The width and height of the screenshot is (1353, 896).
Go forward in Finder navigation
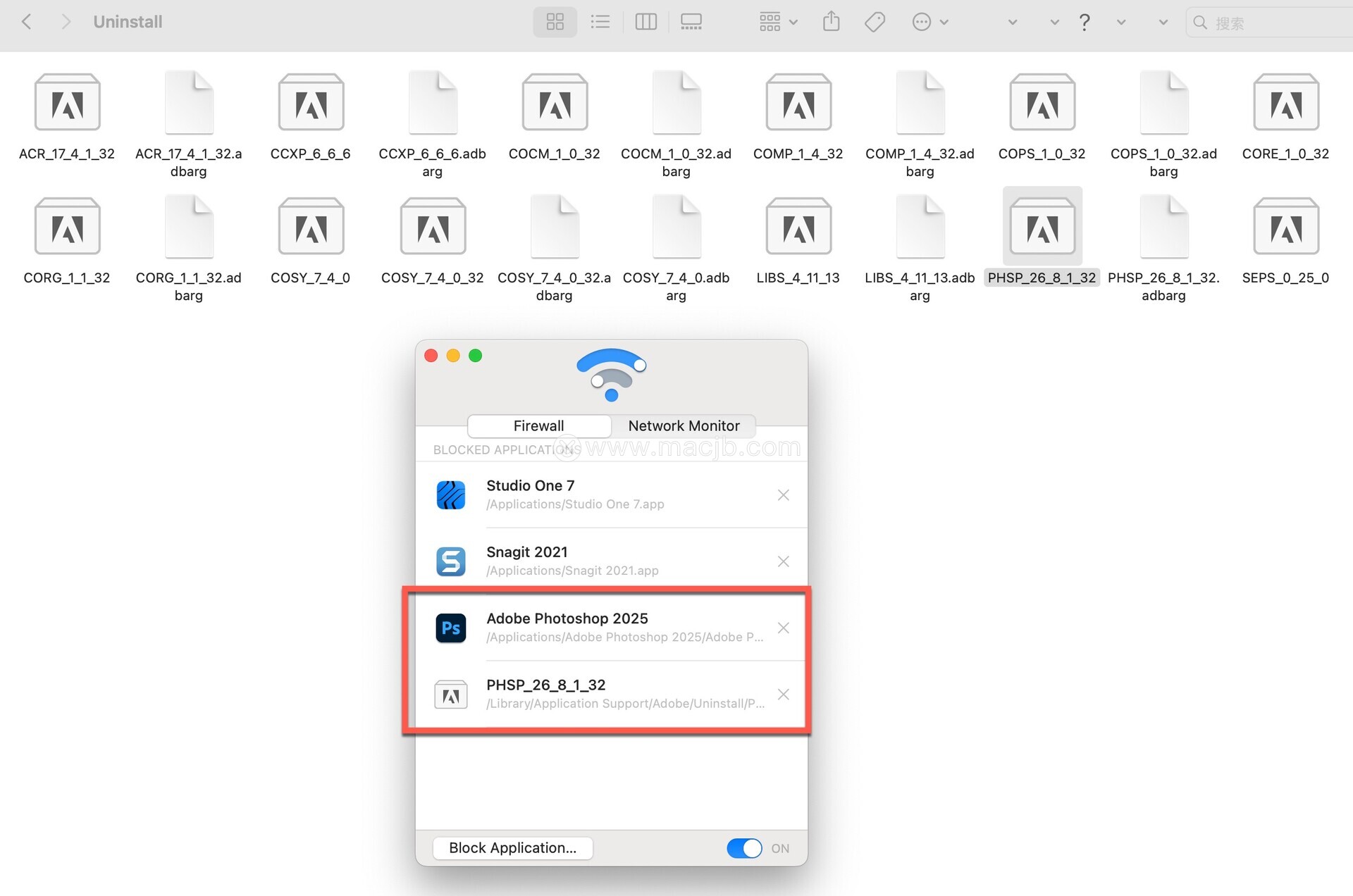[66, 22]
